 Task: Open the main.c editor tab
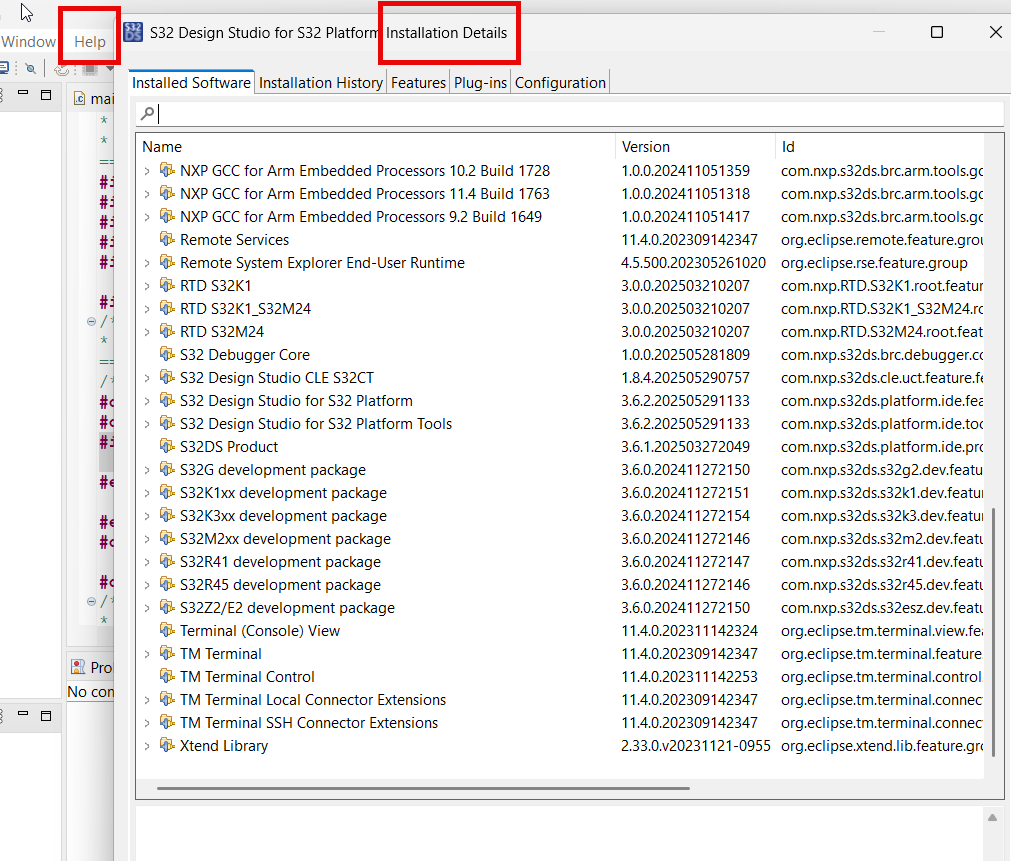94,99
